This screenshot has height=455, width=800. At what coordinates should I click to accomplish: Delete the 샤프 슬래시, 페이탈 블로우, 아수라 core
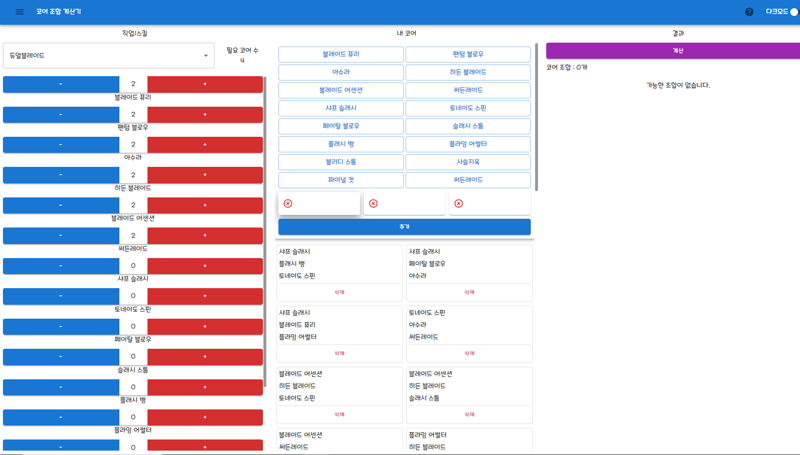(469, 292)
